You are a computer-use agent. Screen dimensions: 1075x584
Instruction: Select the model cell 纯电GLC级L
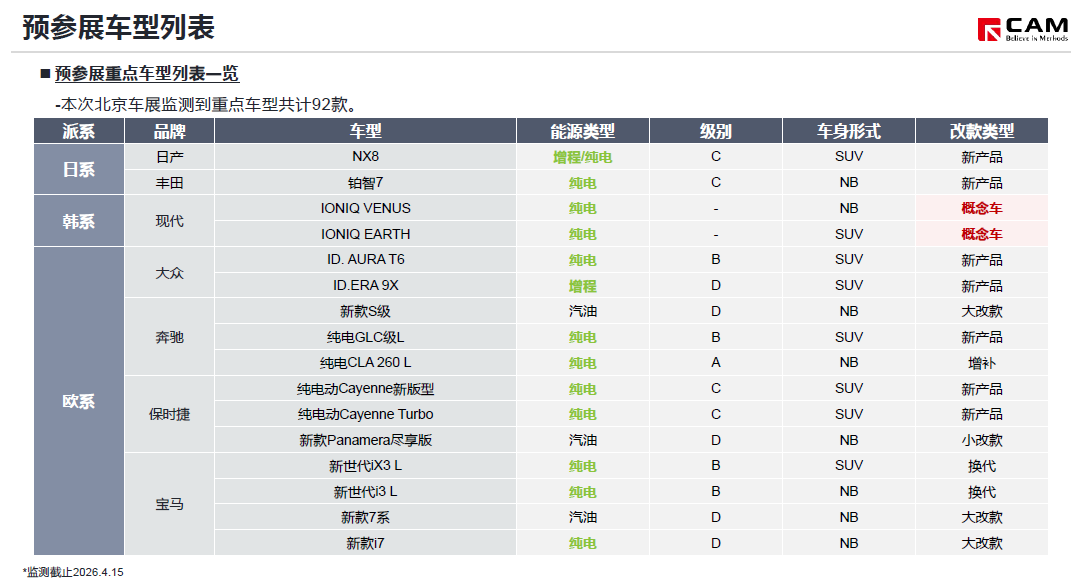tap(365, 337)
